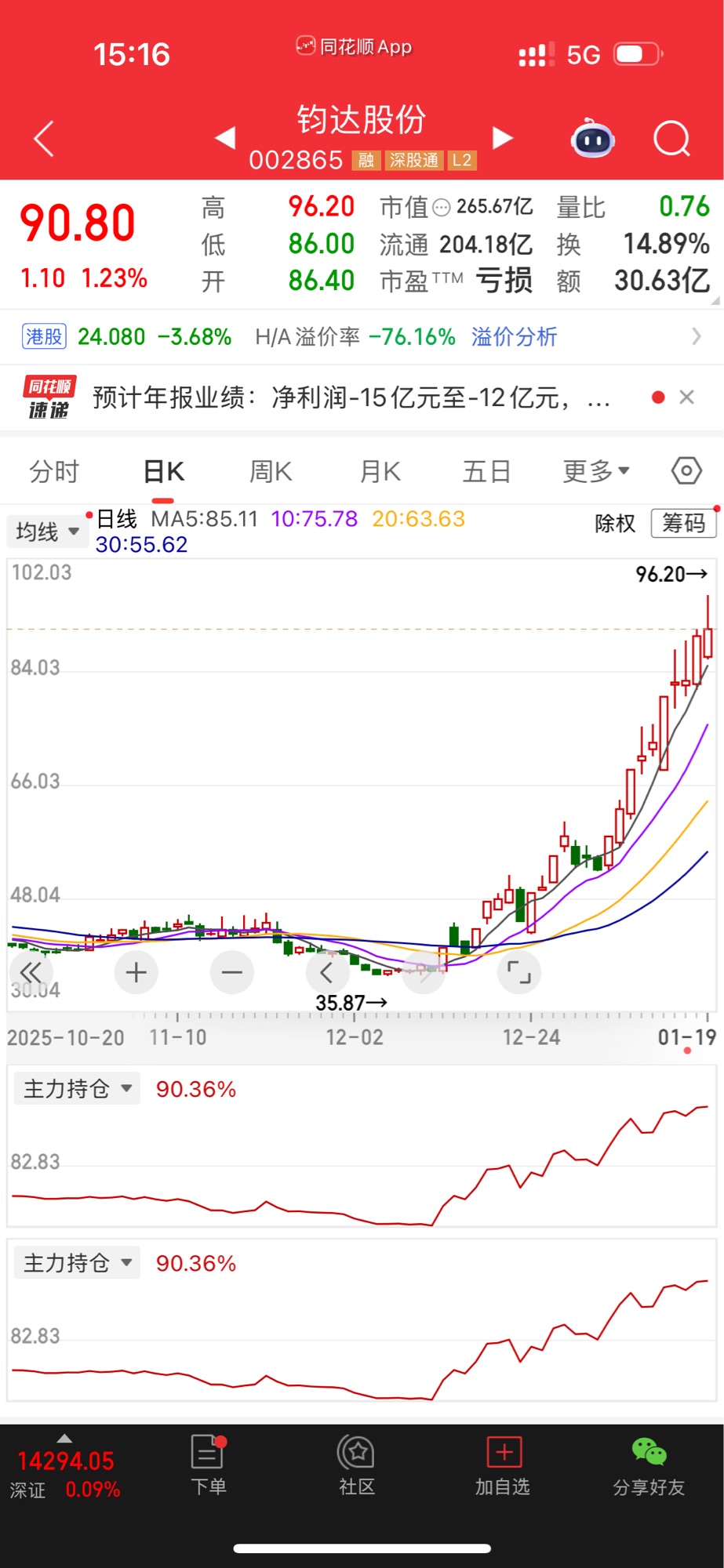The width and height of the screenshot is (724, 1568).
Task: Toggle the 除权 adjustment option
Action: pos(615,523)
